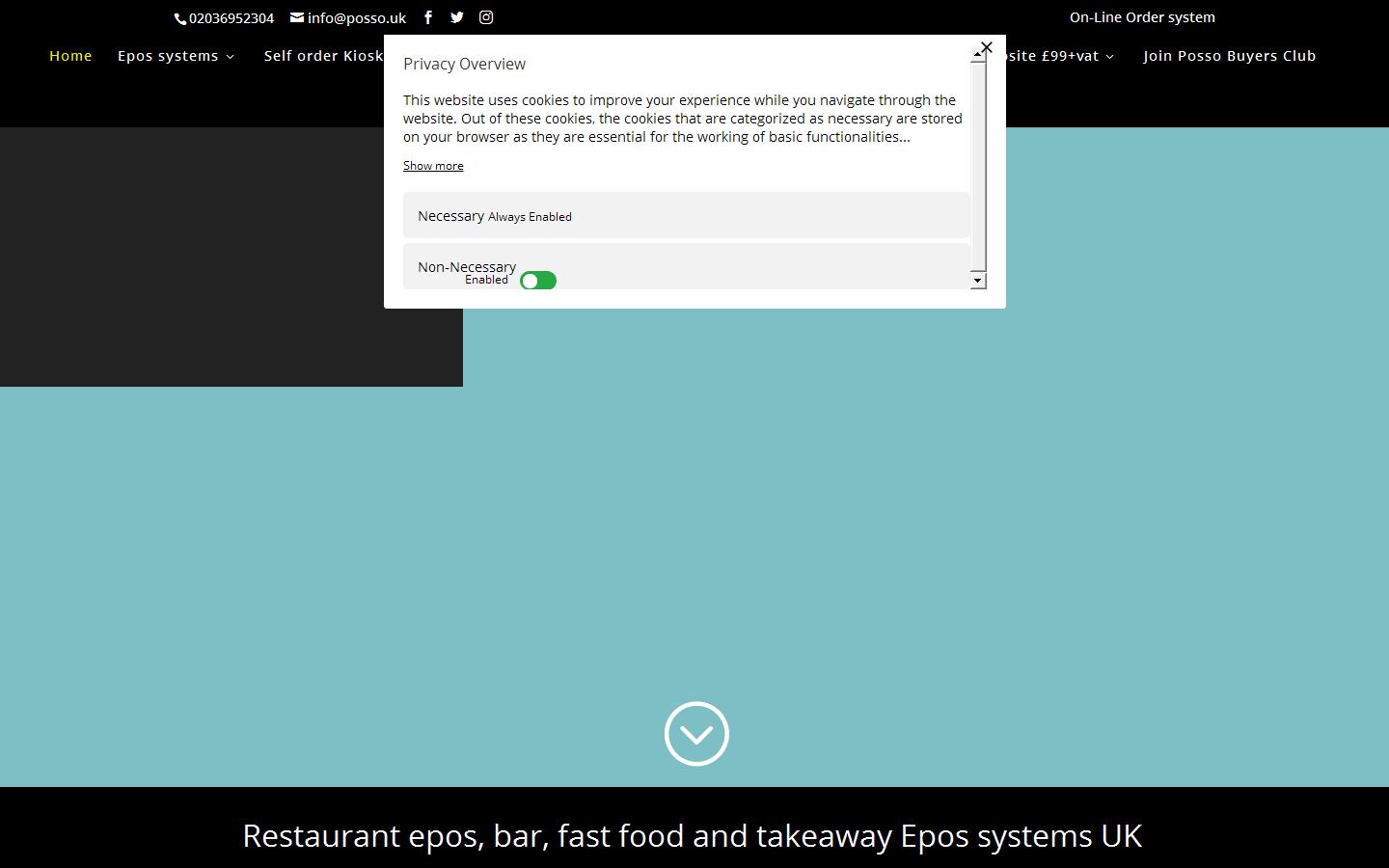Click Show more in Privacy Overview
The width and height of the screenshot is (1389, 868).
point(433,166)
